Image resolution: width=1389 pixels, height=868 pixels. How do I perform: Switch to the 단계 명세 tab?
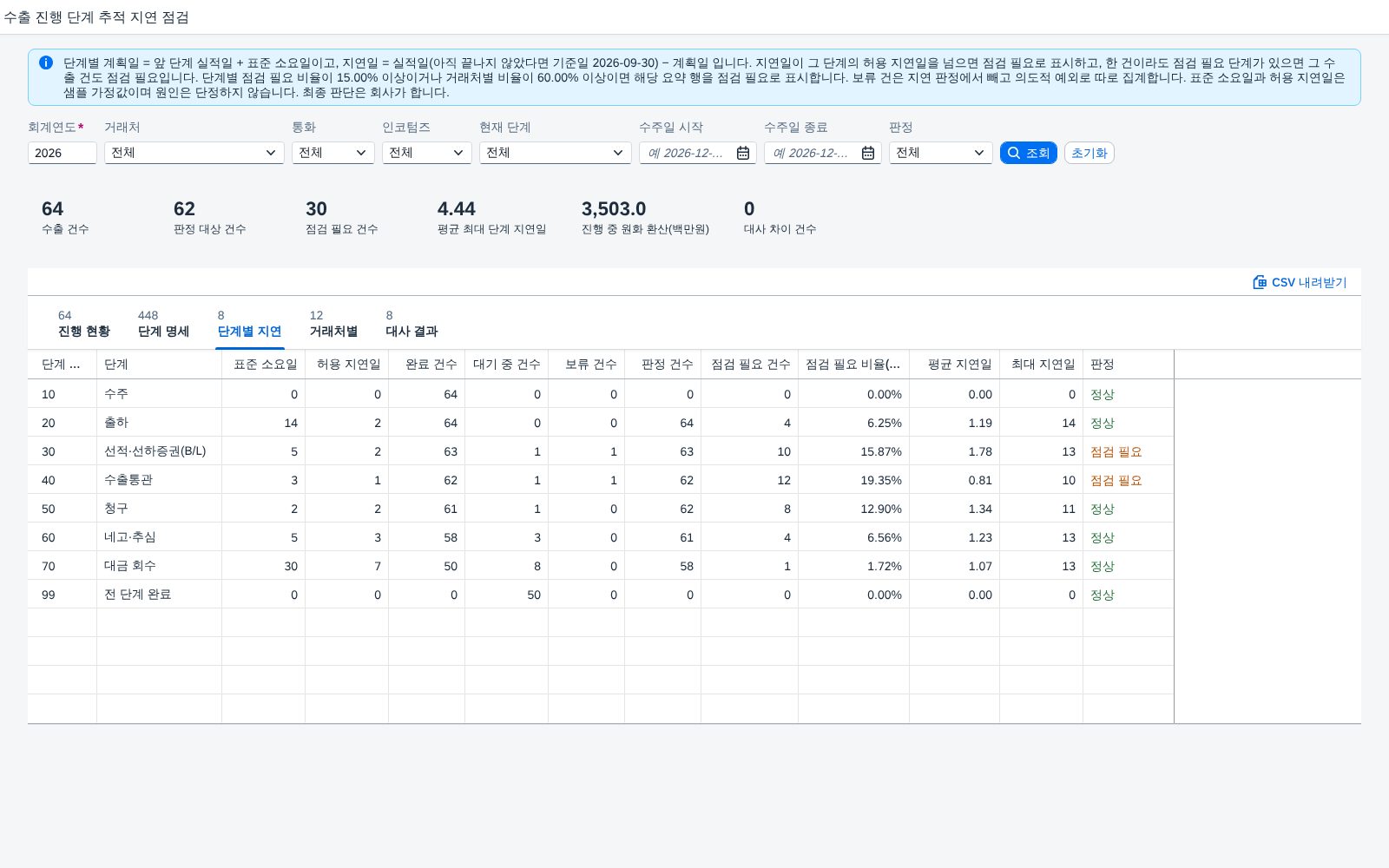coord(163,324)
